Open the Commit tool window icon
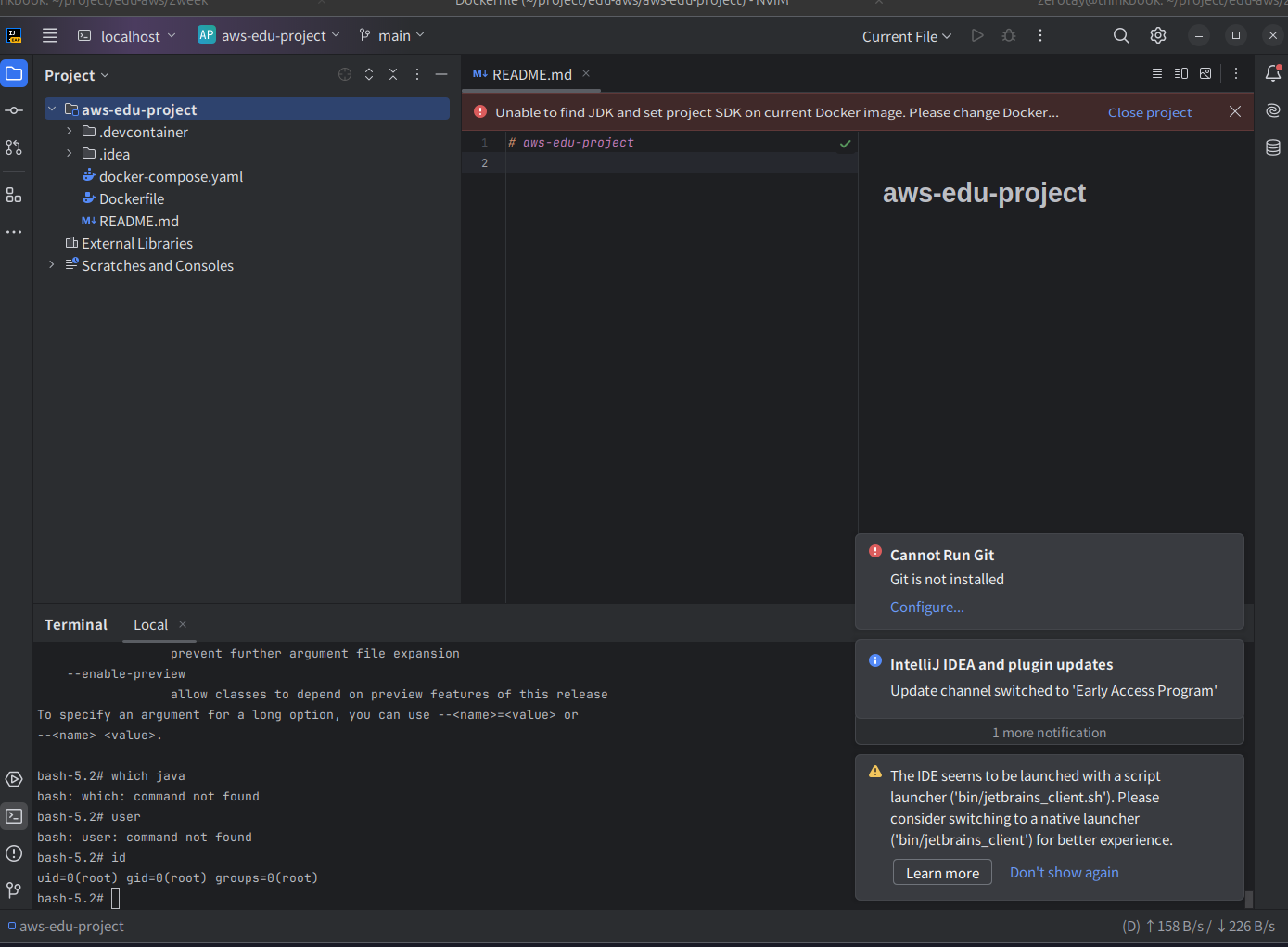Screen dimensions: 1288x947 14,110
